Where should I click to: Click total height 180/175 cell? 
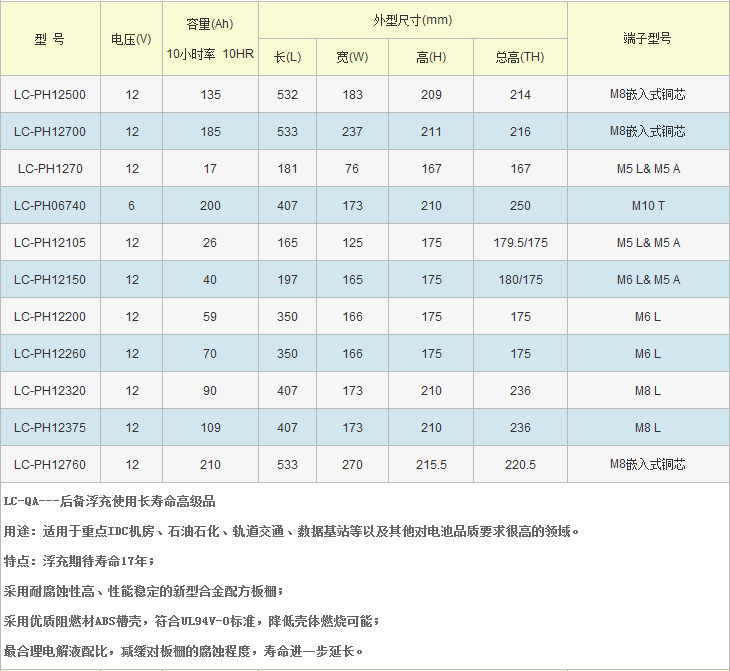coord(520,280)
